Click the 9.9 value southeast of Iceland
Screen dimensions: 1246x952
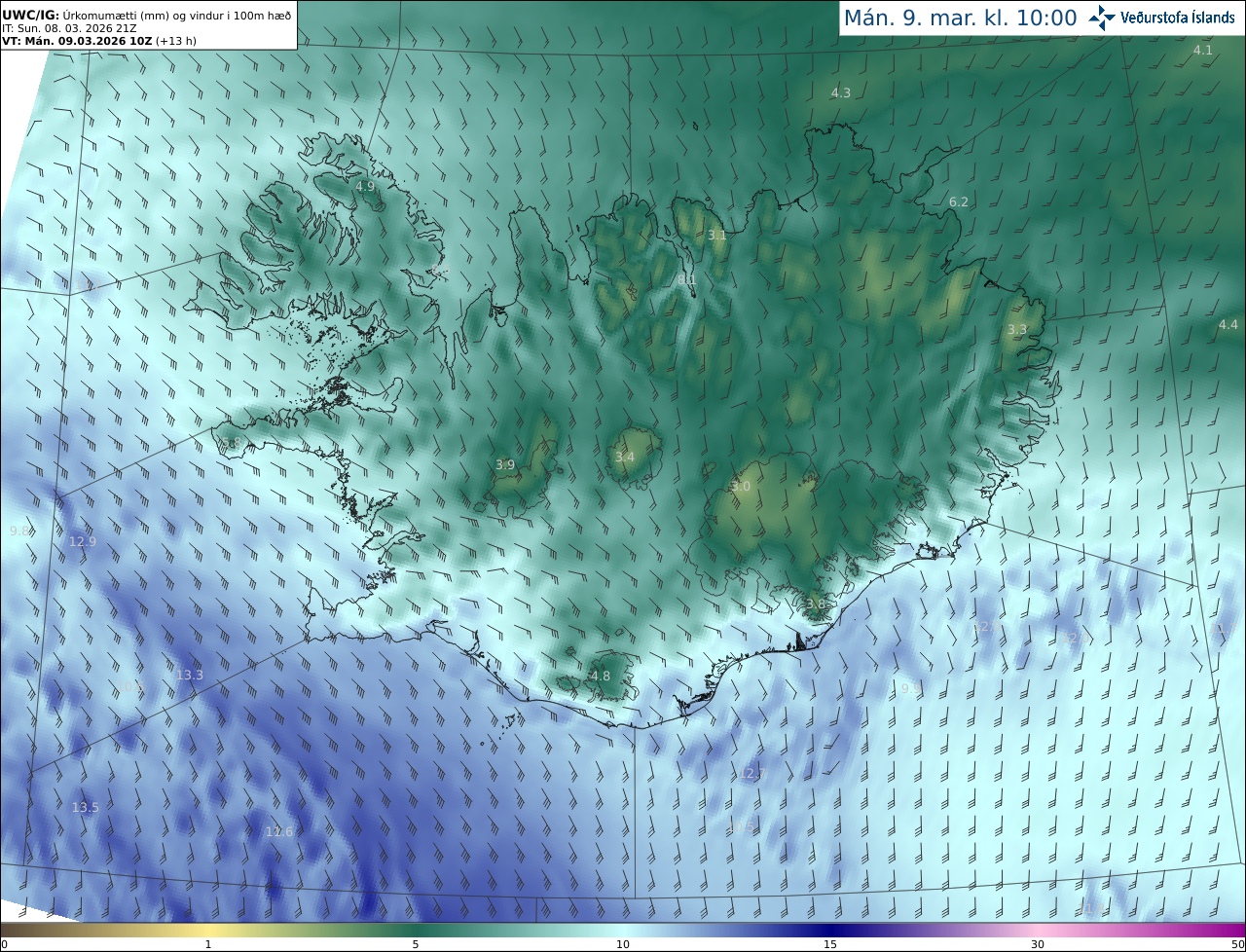[x=910, y=688]
